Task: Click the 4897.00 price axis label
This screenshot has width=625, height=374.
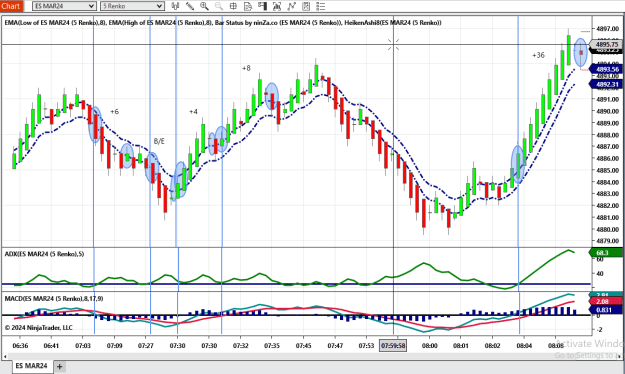Action: (608, 29)
